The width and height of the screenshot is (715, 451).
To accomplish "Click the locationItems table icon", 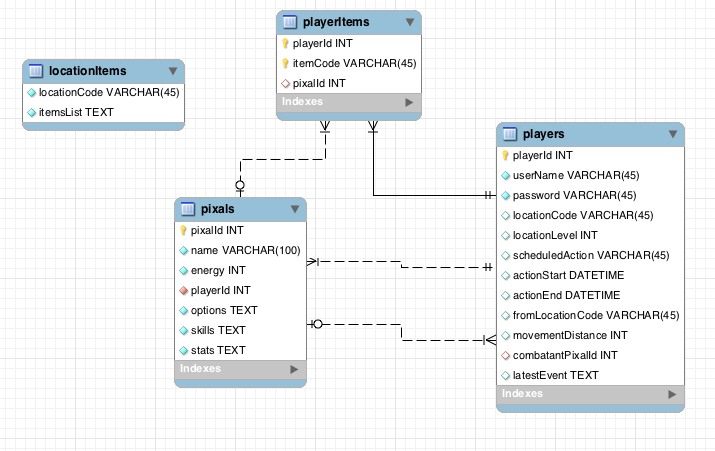I will (x=36, y=71).
